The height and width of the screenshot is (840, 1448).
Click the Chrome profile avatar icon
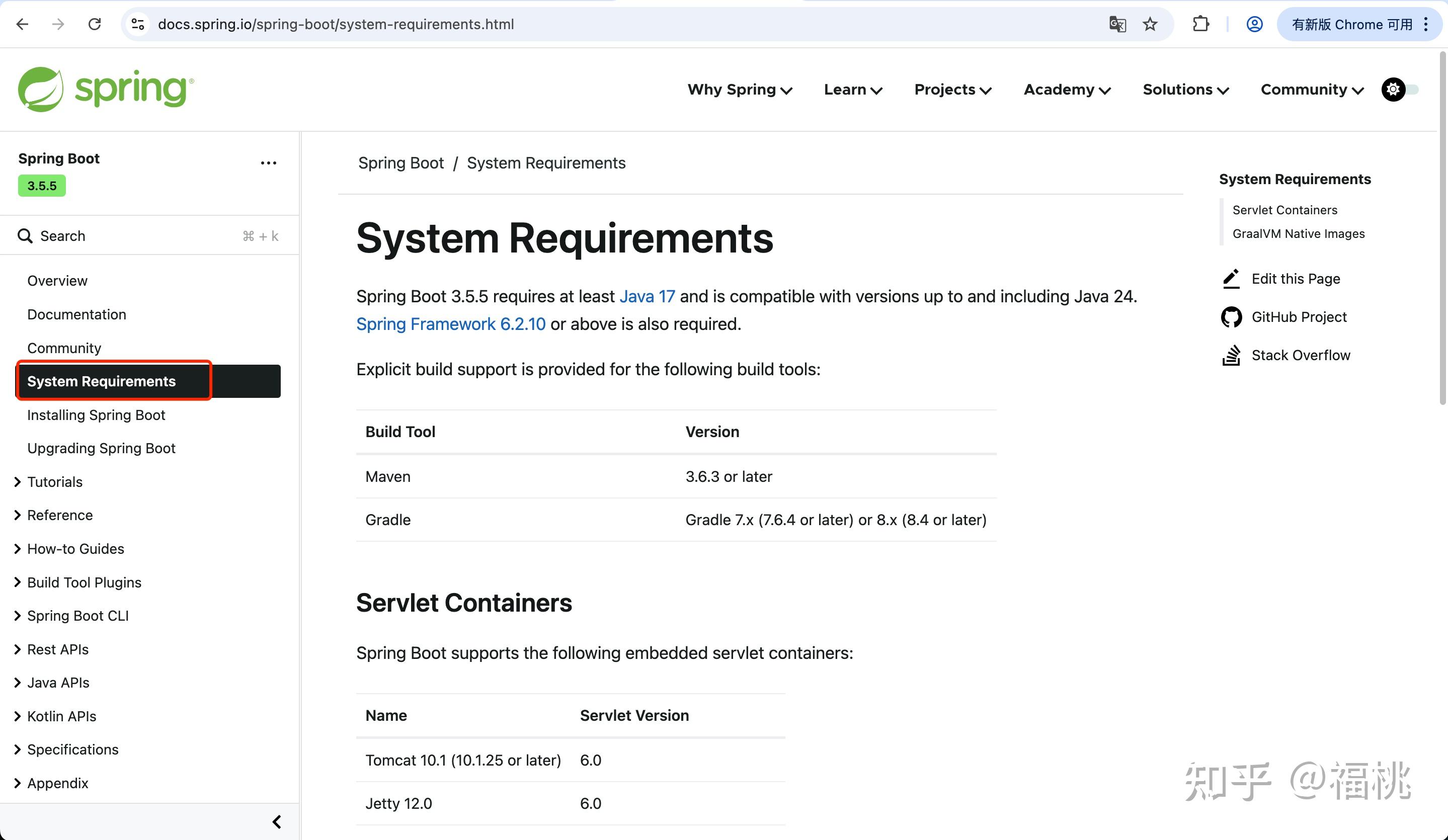(1254, 24)
